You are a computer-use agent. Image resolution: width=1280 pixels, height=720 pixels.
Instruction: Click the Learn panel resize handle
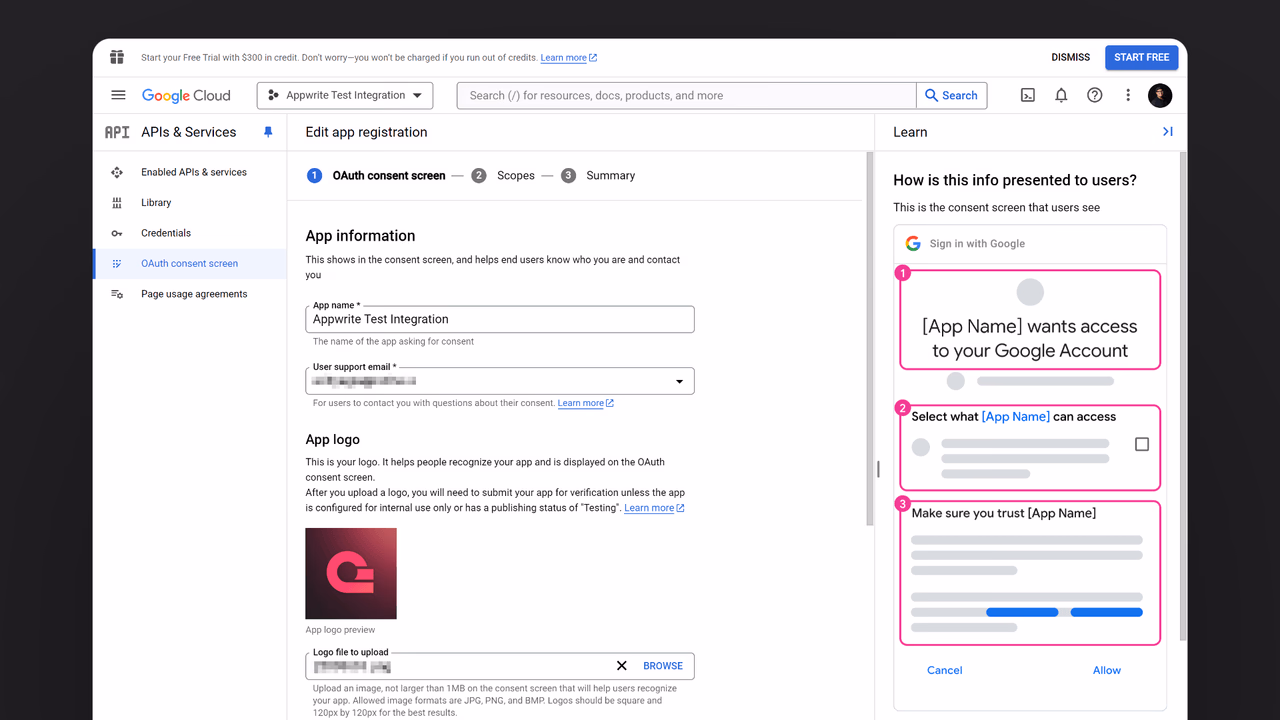(878, 469)
